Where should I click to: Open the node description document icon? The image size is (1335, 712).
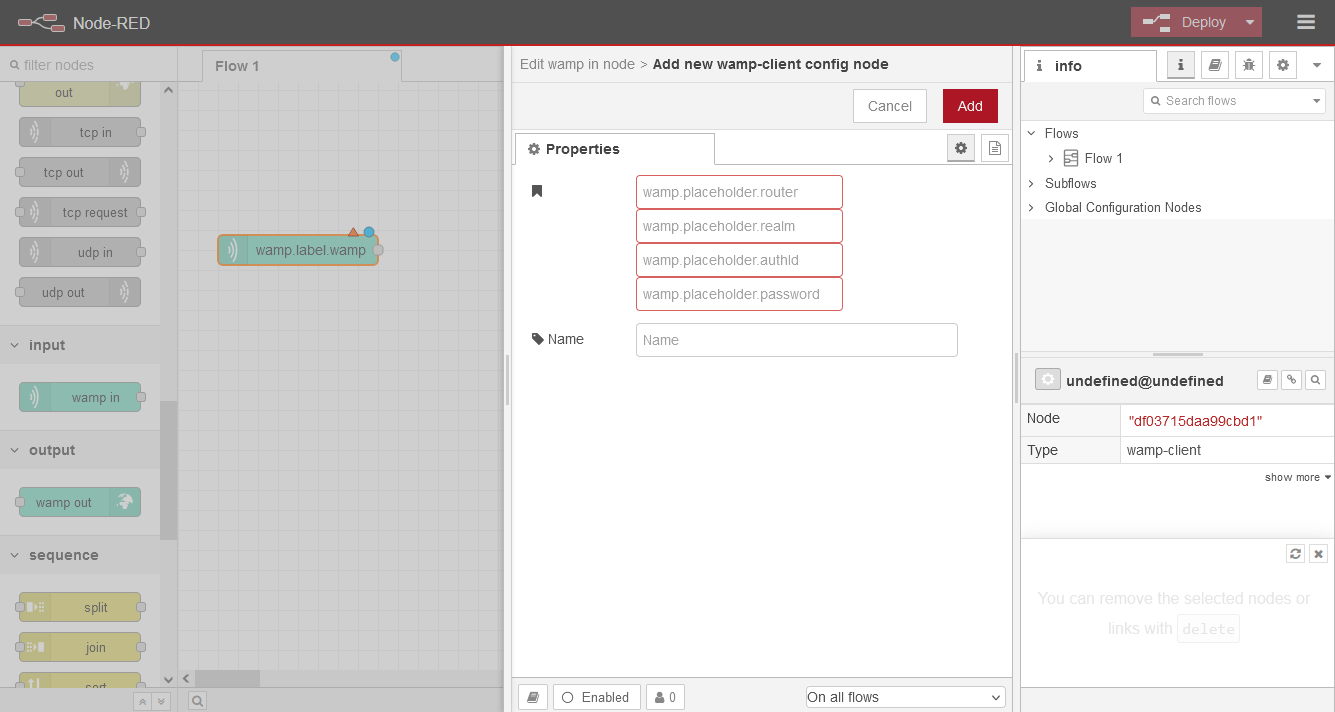(x=994, y=148)
